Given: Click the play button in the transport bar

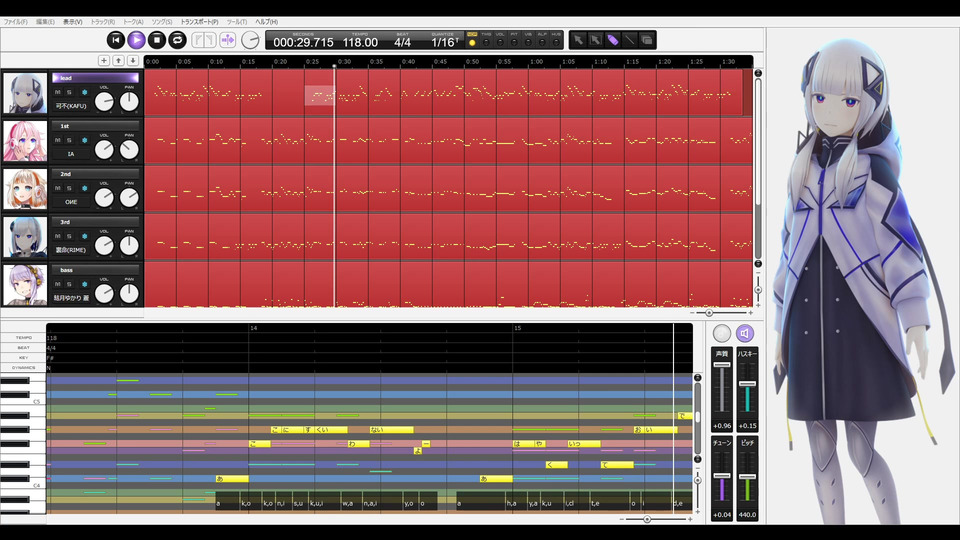Looking at the screenshot, I should (x=137, y=40).
